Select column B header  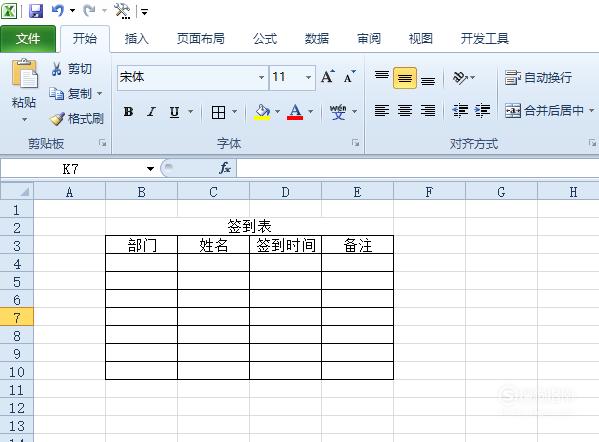coord(141,191)
